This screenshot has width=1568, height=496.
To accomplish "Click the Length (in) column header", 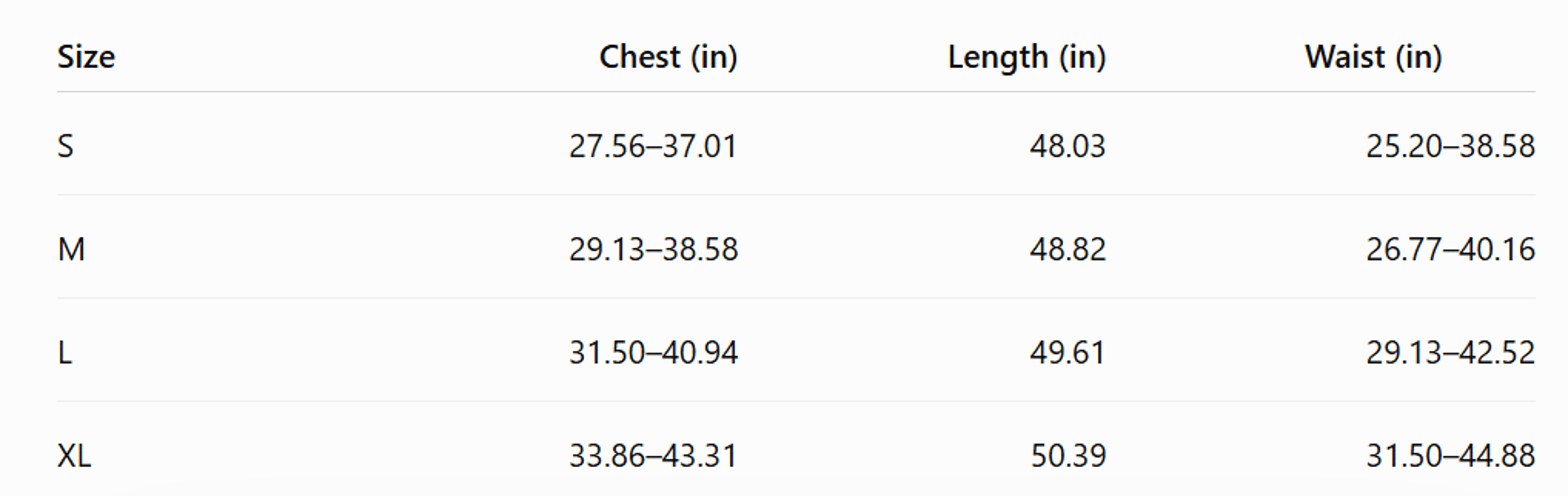I will pyautogui.click(x=1027, y=57).
